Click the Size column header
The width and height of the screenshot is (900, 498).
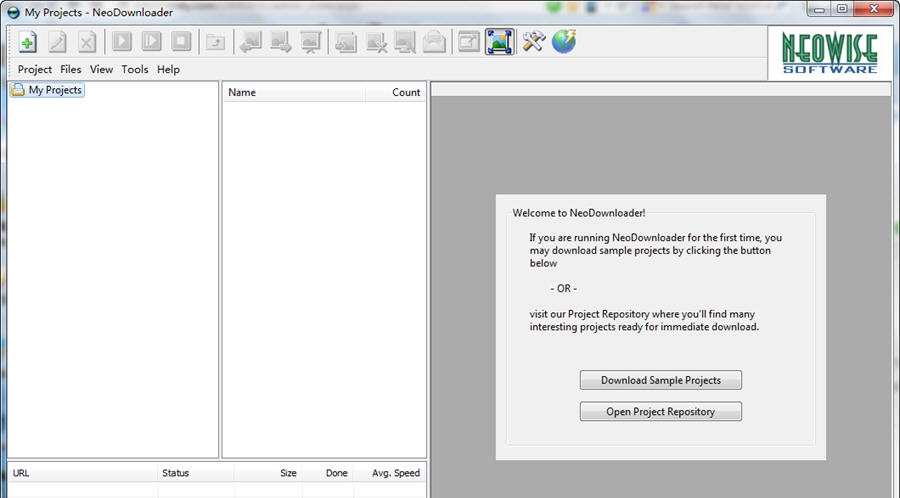coord(268,473)
